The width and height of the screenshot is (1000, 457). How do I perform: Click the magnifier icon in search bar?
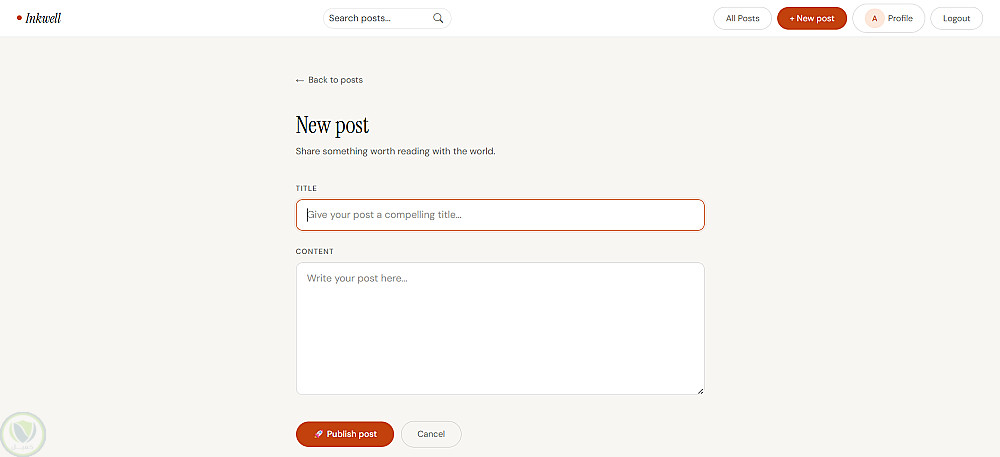pos(438,18)
